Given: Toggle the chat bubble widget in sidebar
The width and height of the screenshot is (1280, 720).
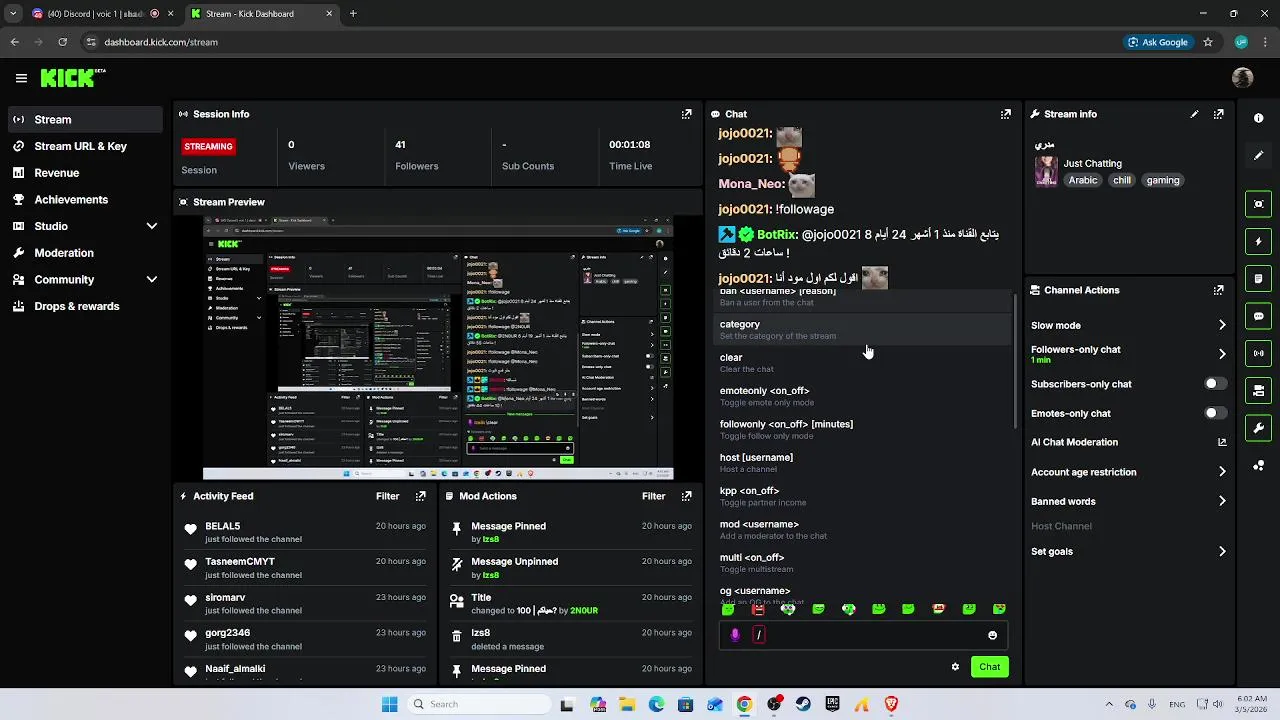Looking at the screenshot, I should click(1258, 316).
